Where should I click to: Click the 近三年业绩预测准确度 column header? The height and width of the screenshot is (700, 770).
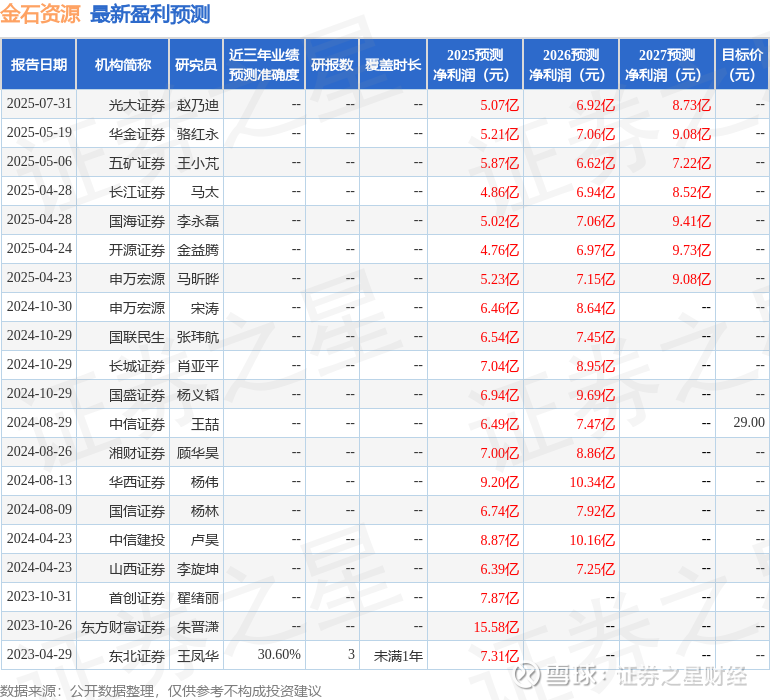point(264,64)
